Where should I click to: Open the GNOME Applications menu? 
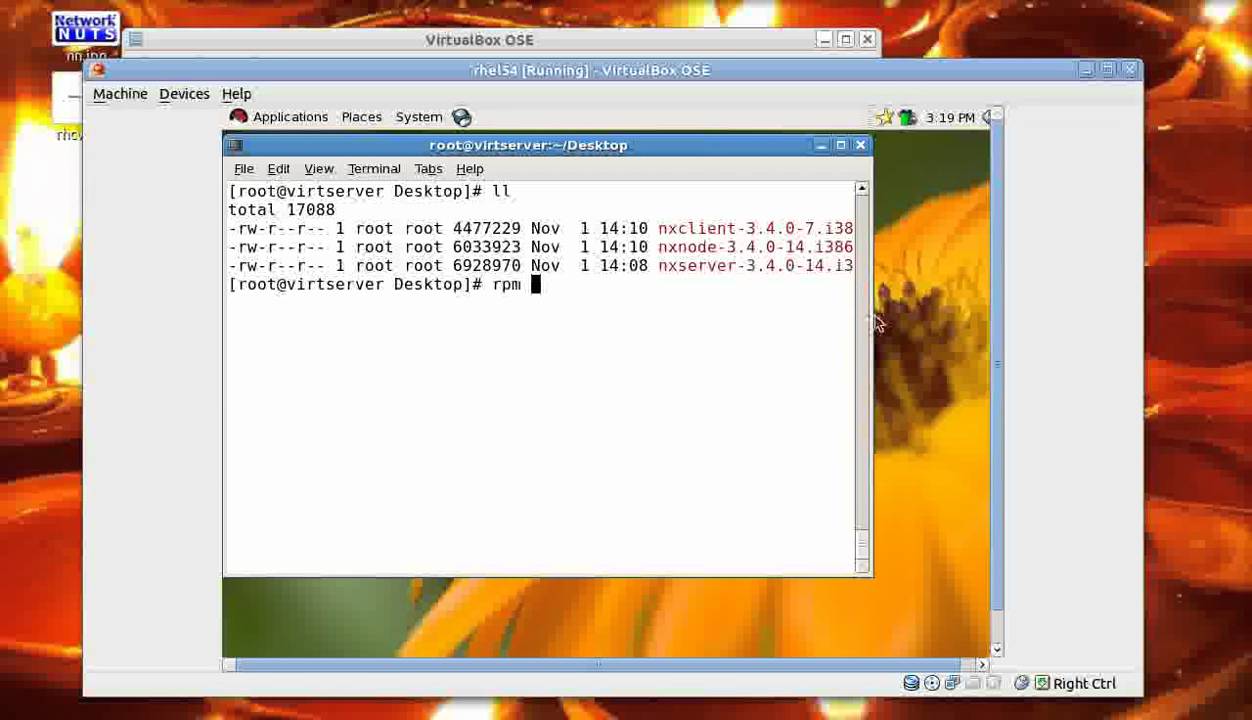pos(290,117)
